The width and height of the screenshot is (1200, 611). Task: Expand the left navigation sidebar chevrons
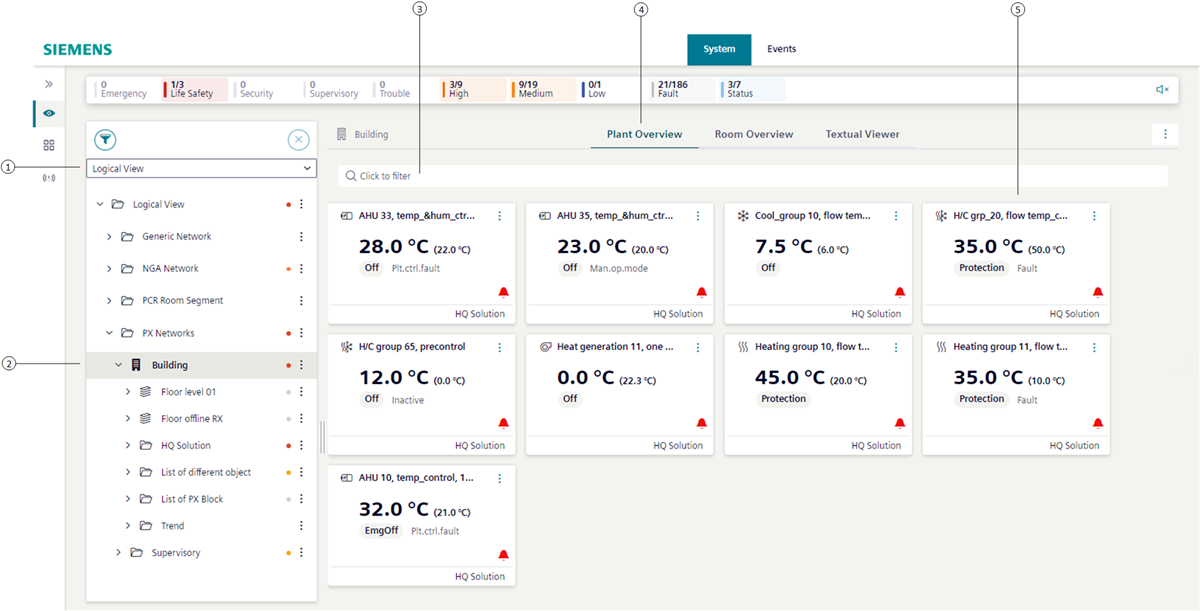[x=48, y=84]
